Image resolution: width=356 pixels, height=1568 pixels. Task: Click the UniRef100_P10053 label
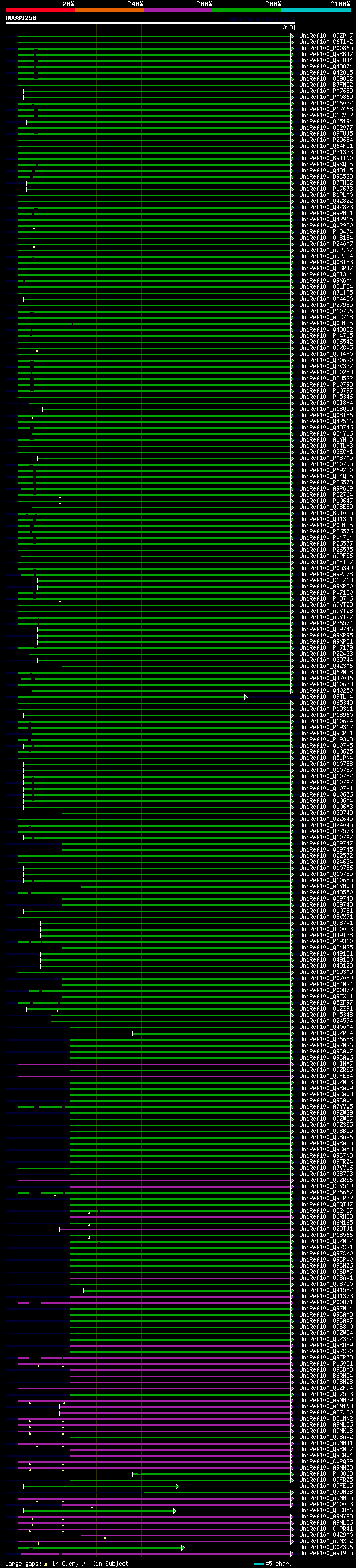pyautogui.click(x=325, y=1505)
